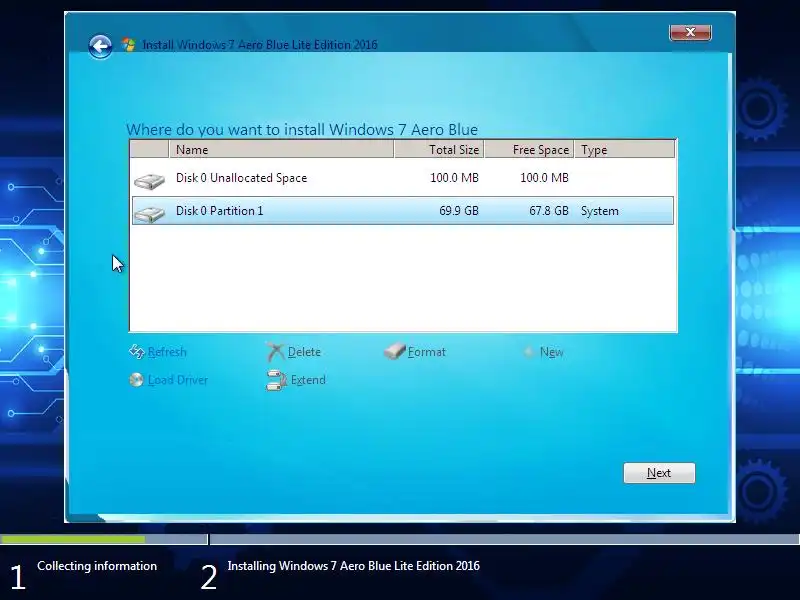This screenshot has height=600, width=800.
Task: Click the Extend link
Action: click(308, 380)
